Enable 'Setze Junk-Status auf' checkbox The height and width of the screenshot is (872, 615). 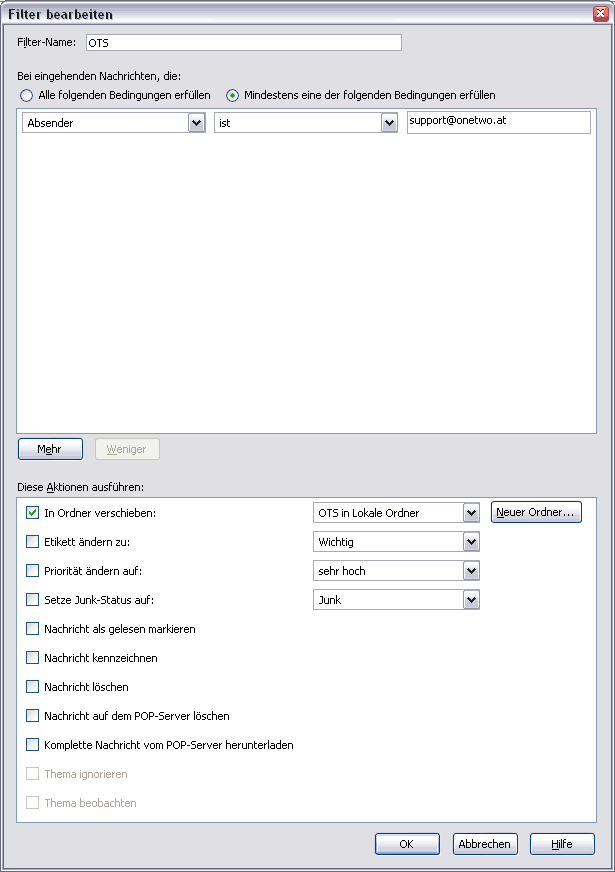point(32,600)
